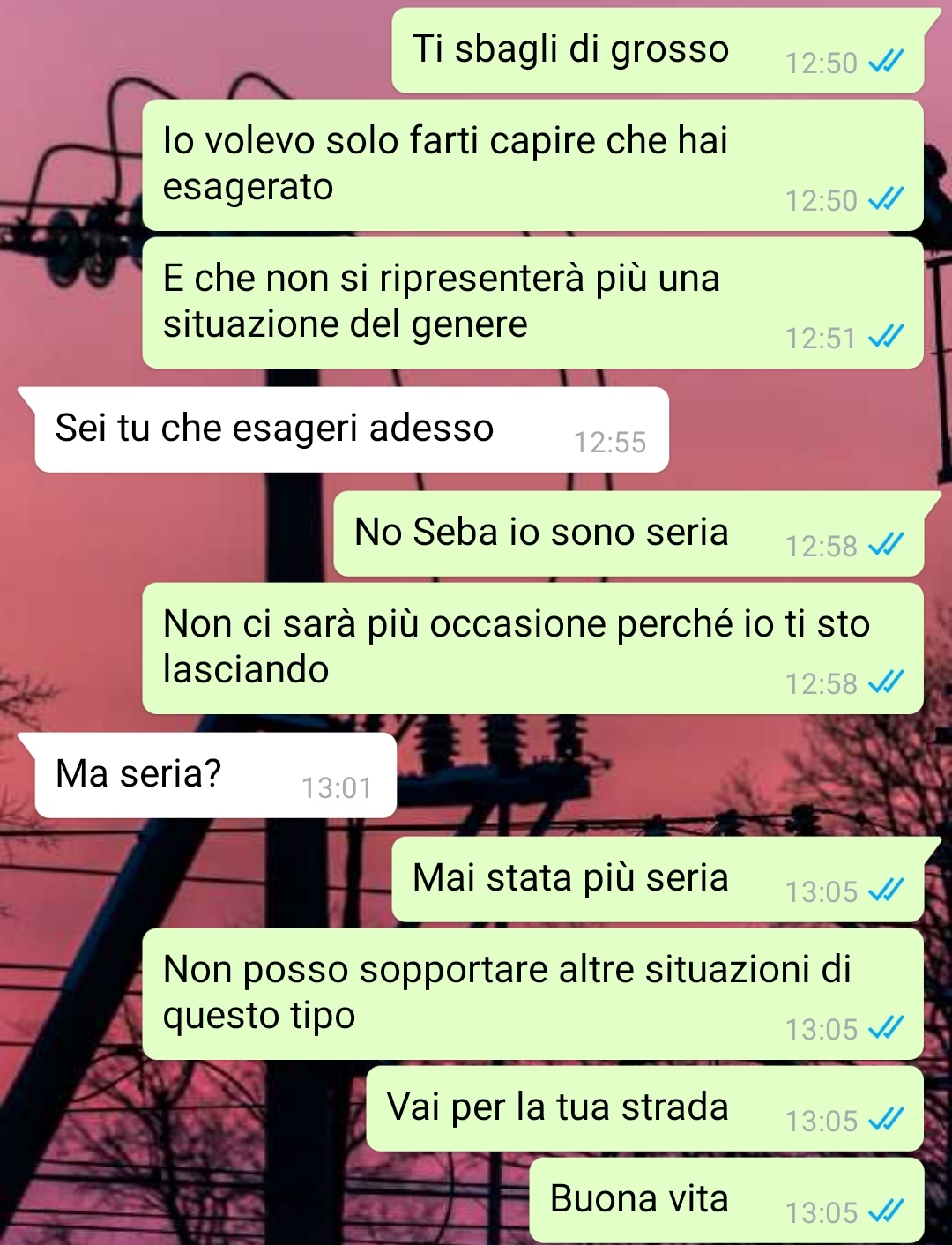Click the read-receipt checkmarks on 'Ti sbagli di grosso'
Screen dimensions: 952x1245
click(x=885, y=62)
